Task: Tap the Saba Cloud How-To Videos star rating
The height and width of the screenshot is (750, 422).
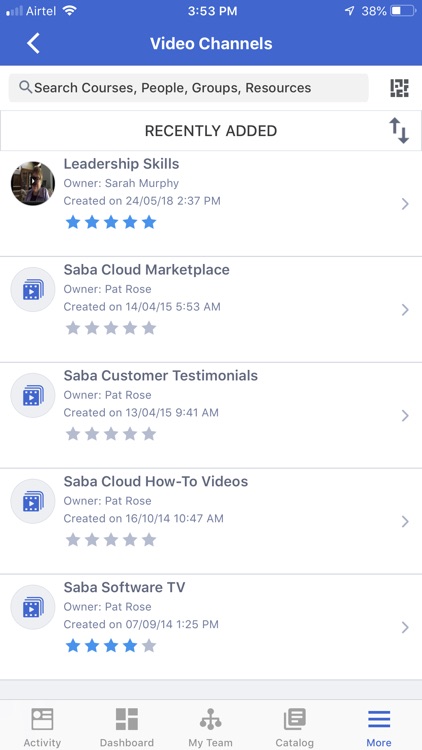Action: coord(111,540)
